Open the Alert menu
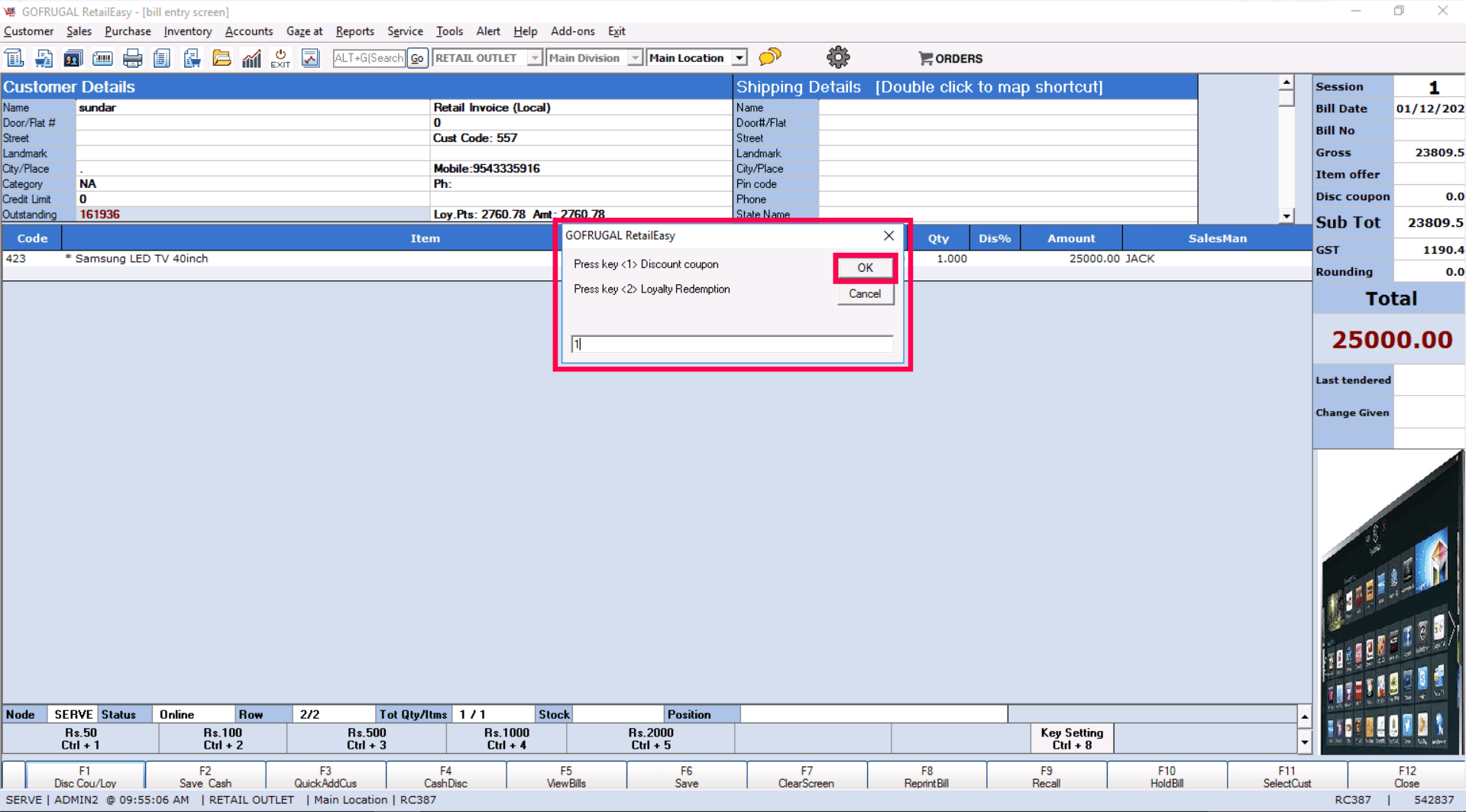Viewport: 1466px width, 812px height. [488, 31]
